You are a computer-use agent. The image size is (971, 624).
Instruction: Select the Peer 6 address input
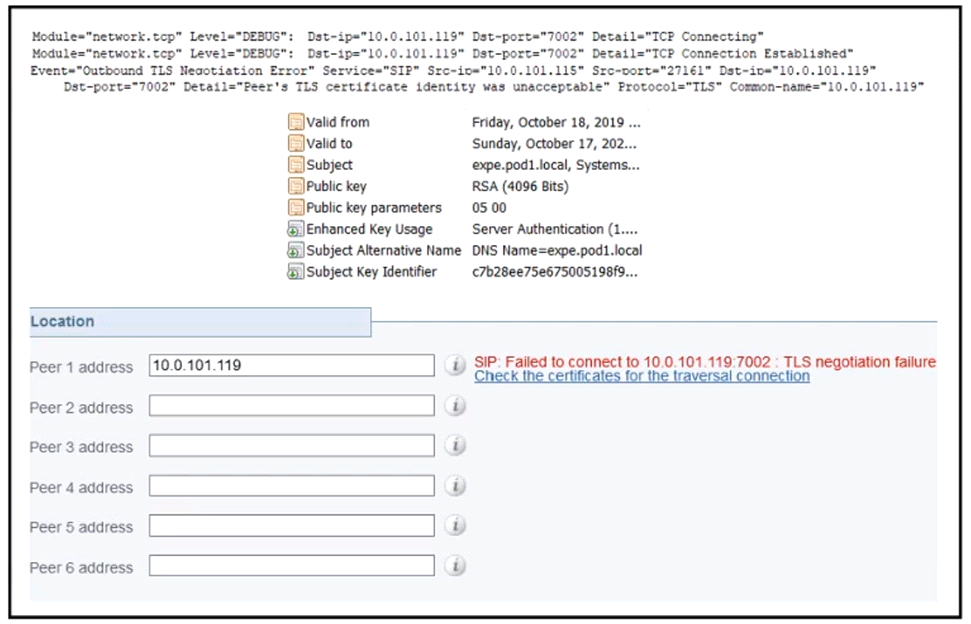coord(291,566)
